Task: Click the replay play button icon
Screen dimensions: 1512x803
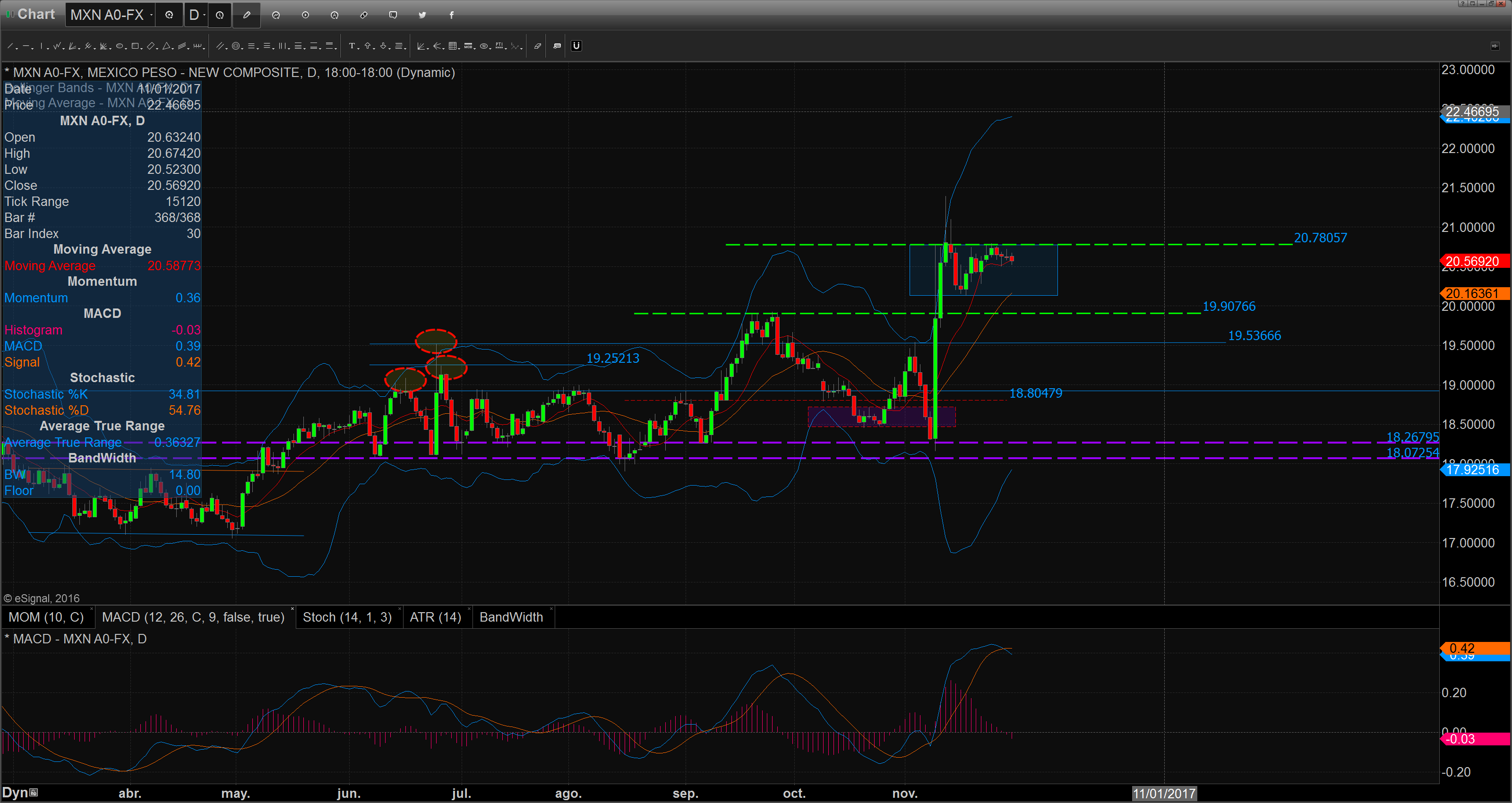Action: pos(305,15)
